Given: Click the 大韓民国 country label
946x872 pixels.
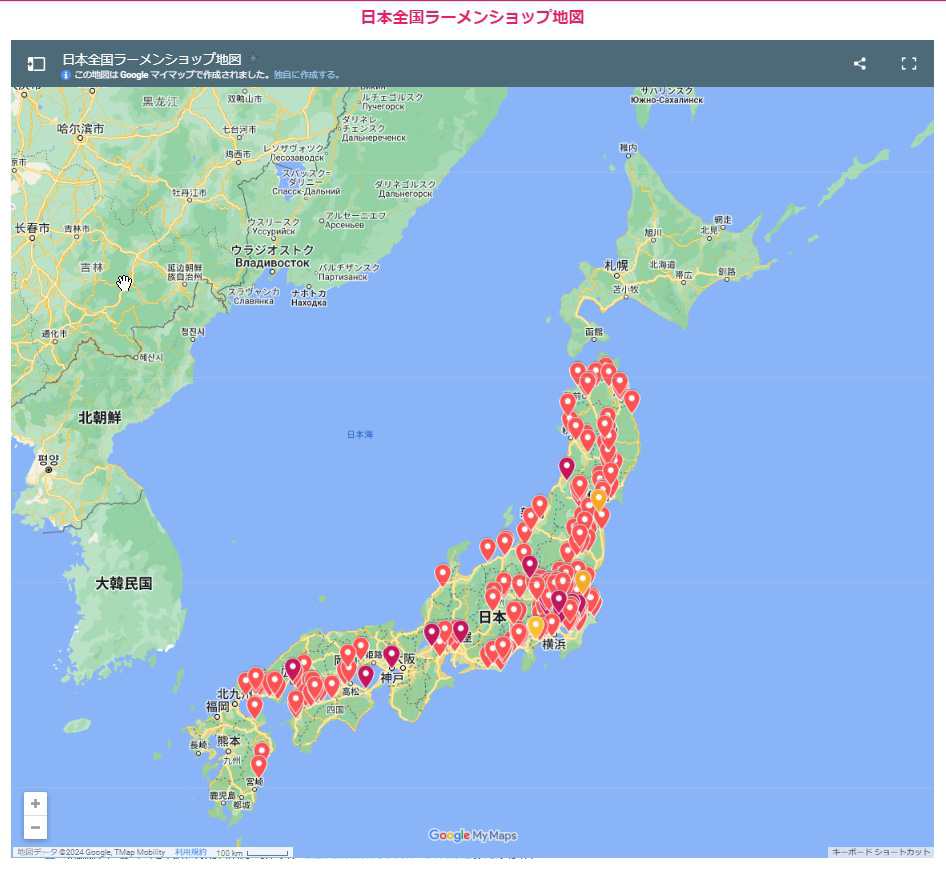Looking at the screenshot, I should pos(124,584).
